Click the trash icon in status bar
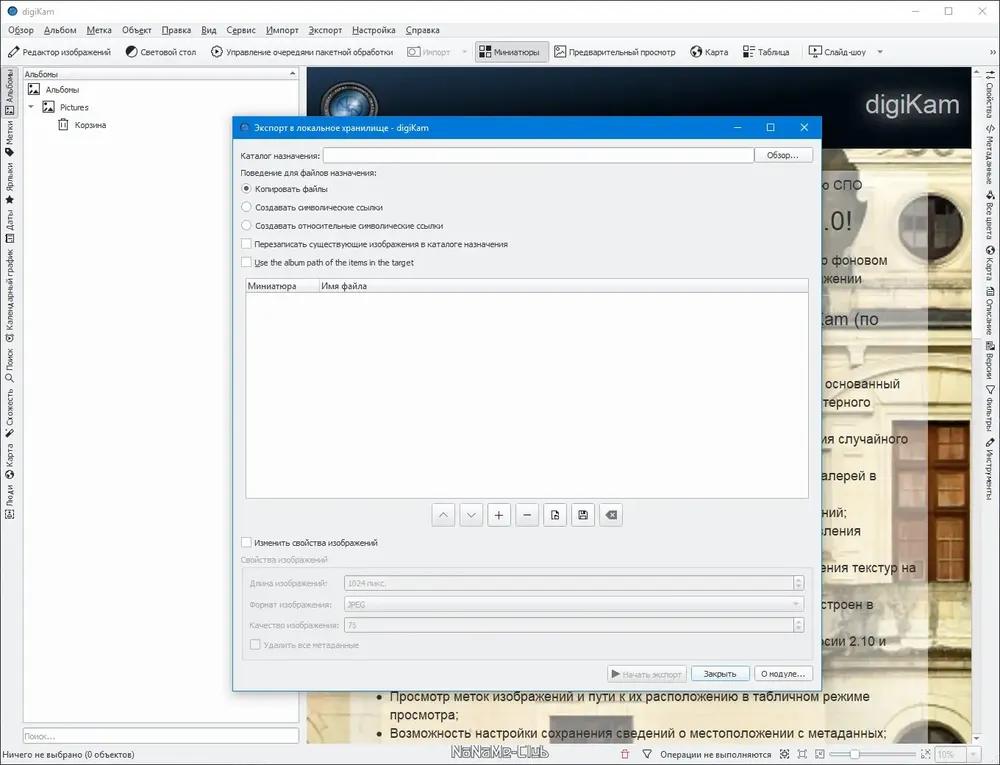This screenshot has width=1000, height=765. click(626, 754)
